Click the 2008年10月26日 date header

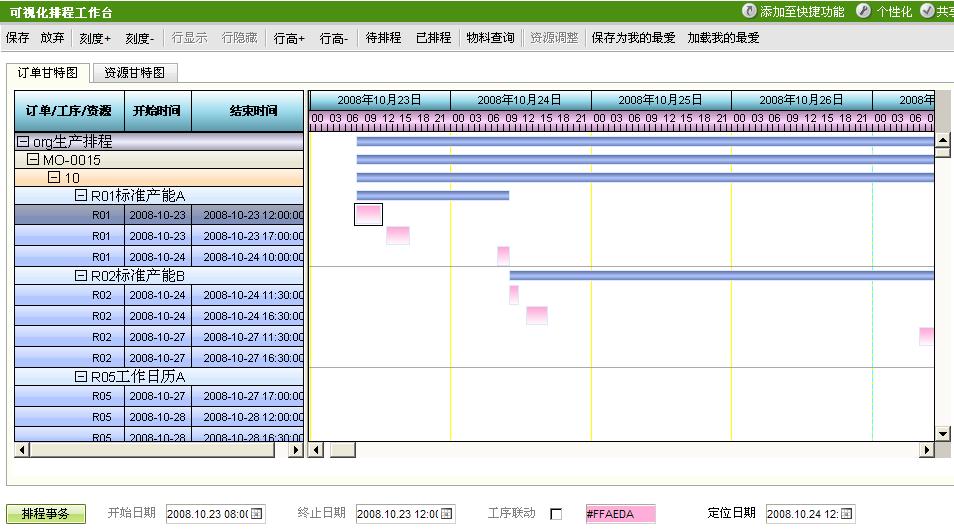(801, 100)
